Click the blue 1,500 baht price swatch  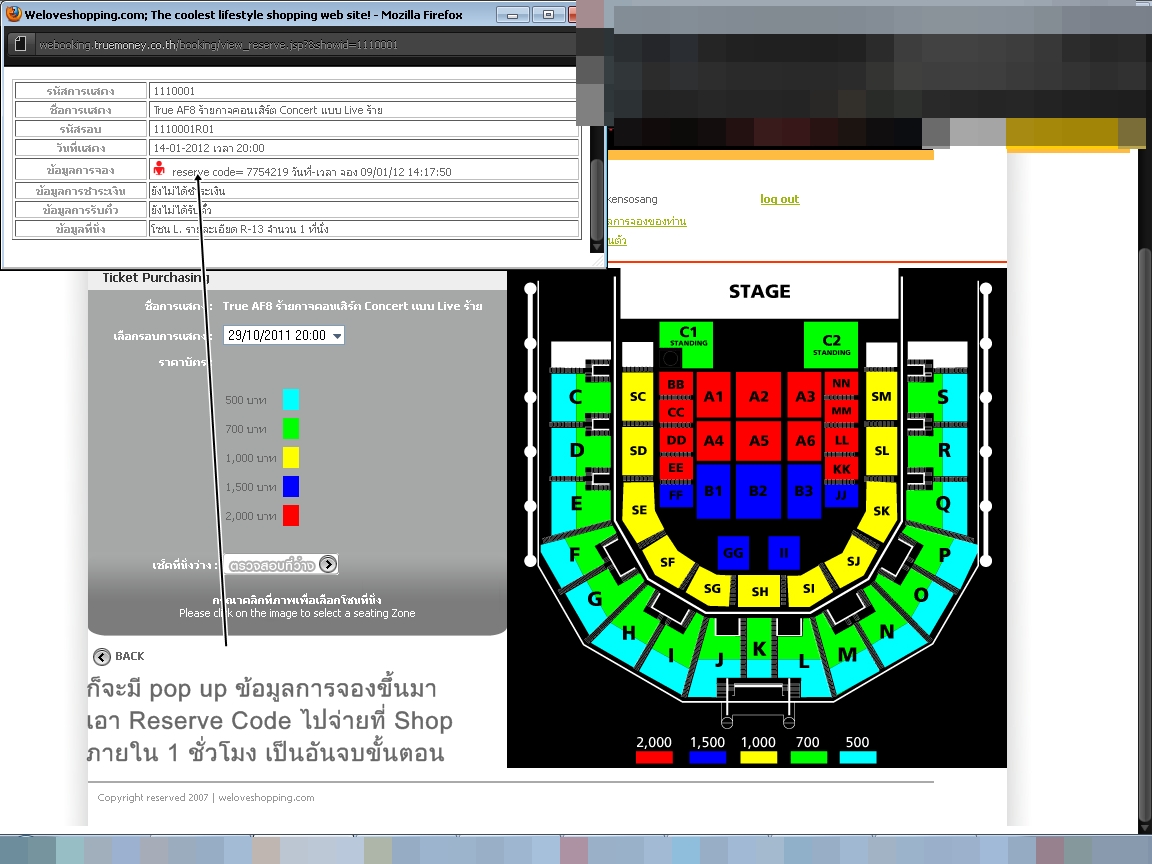291,486
